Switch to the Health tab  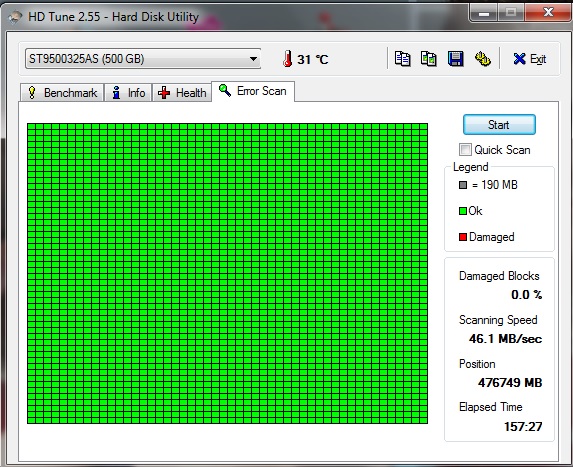click(x=182, y=93)
